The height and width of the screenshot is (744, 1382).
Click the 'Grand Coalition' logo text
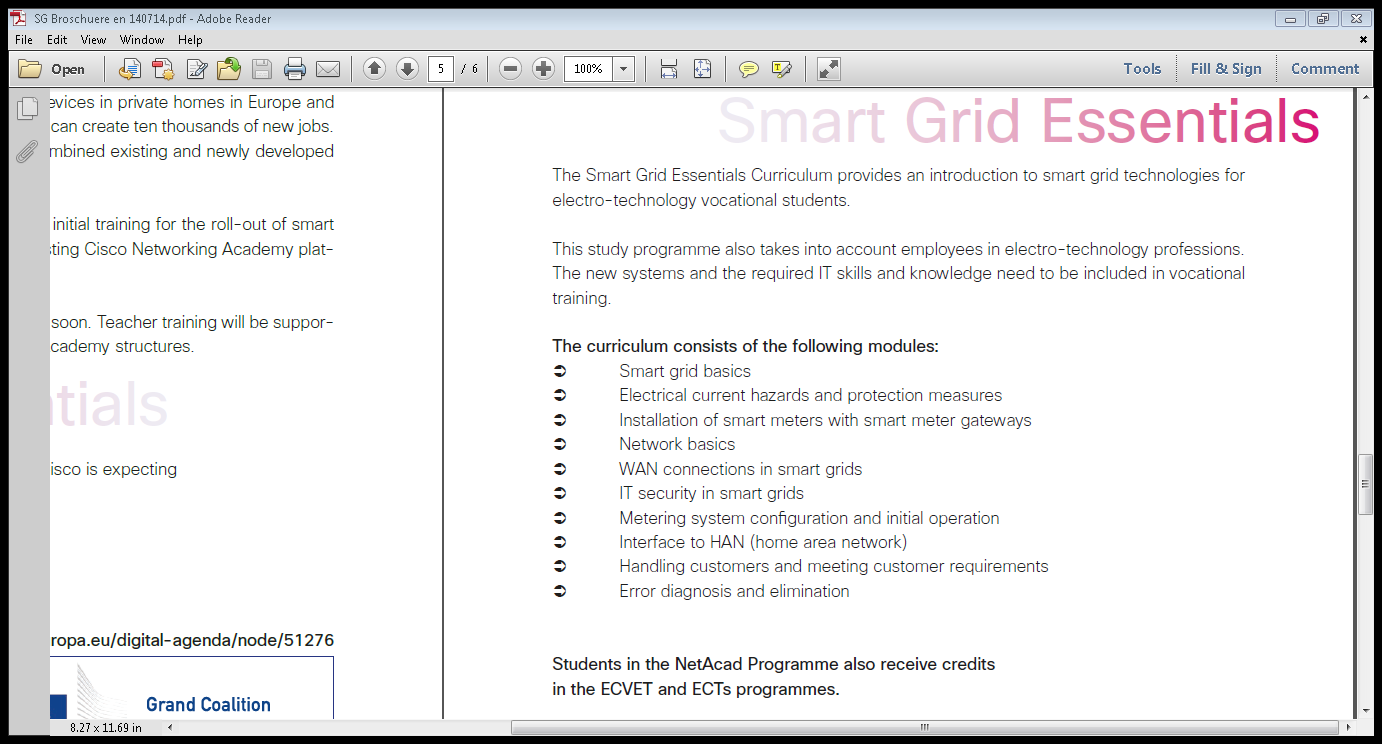pos(208,705)
